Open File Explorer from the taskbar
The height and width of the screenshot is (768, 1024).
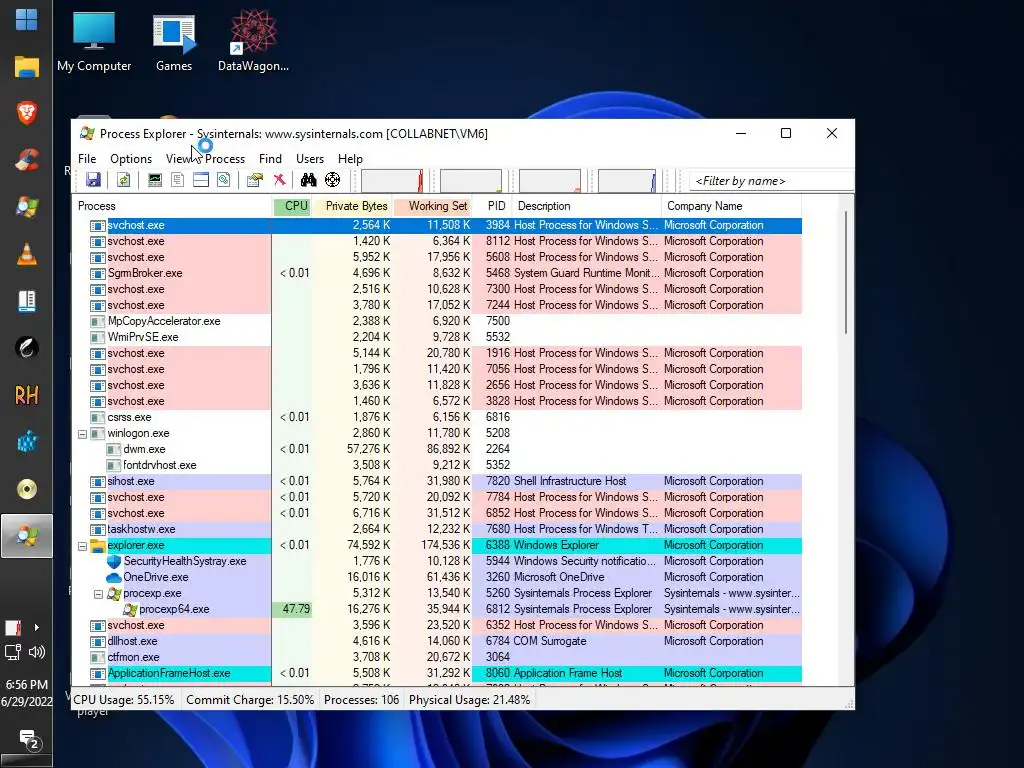[26, 67]
